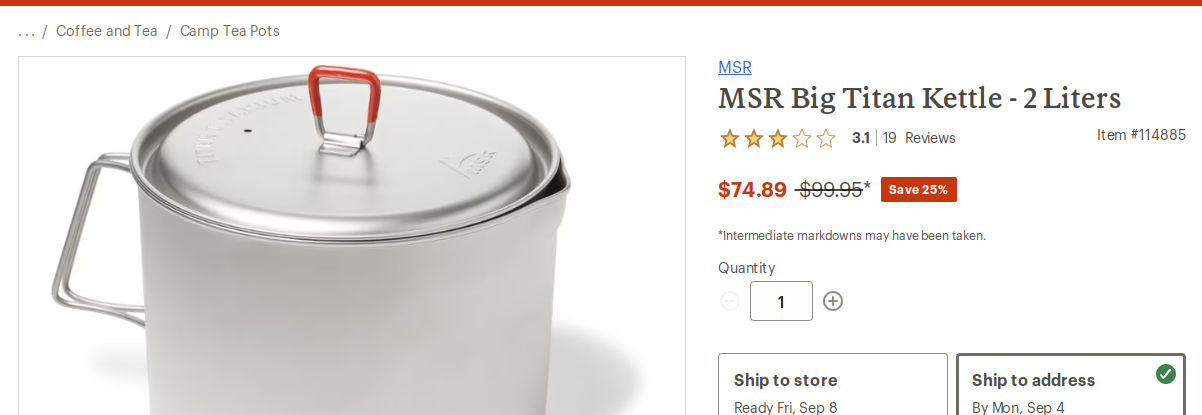Focus the Quantity input field

pyautogui.click(x=781, y=301)
